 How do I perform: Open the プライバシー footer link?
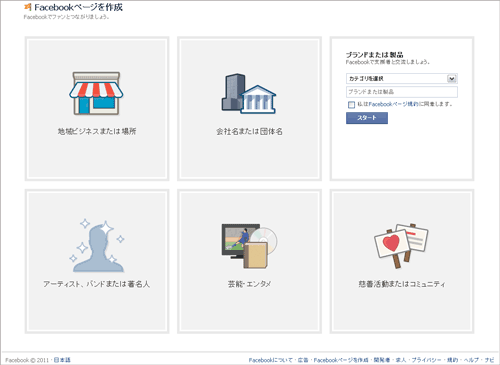coord(426,360)
